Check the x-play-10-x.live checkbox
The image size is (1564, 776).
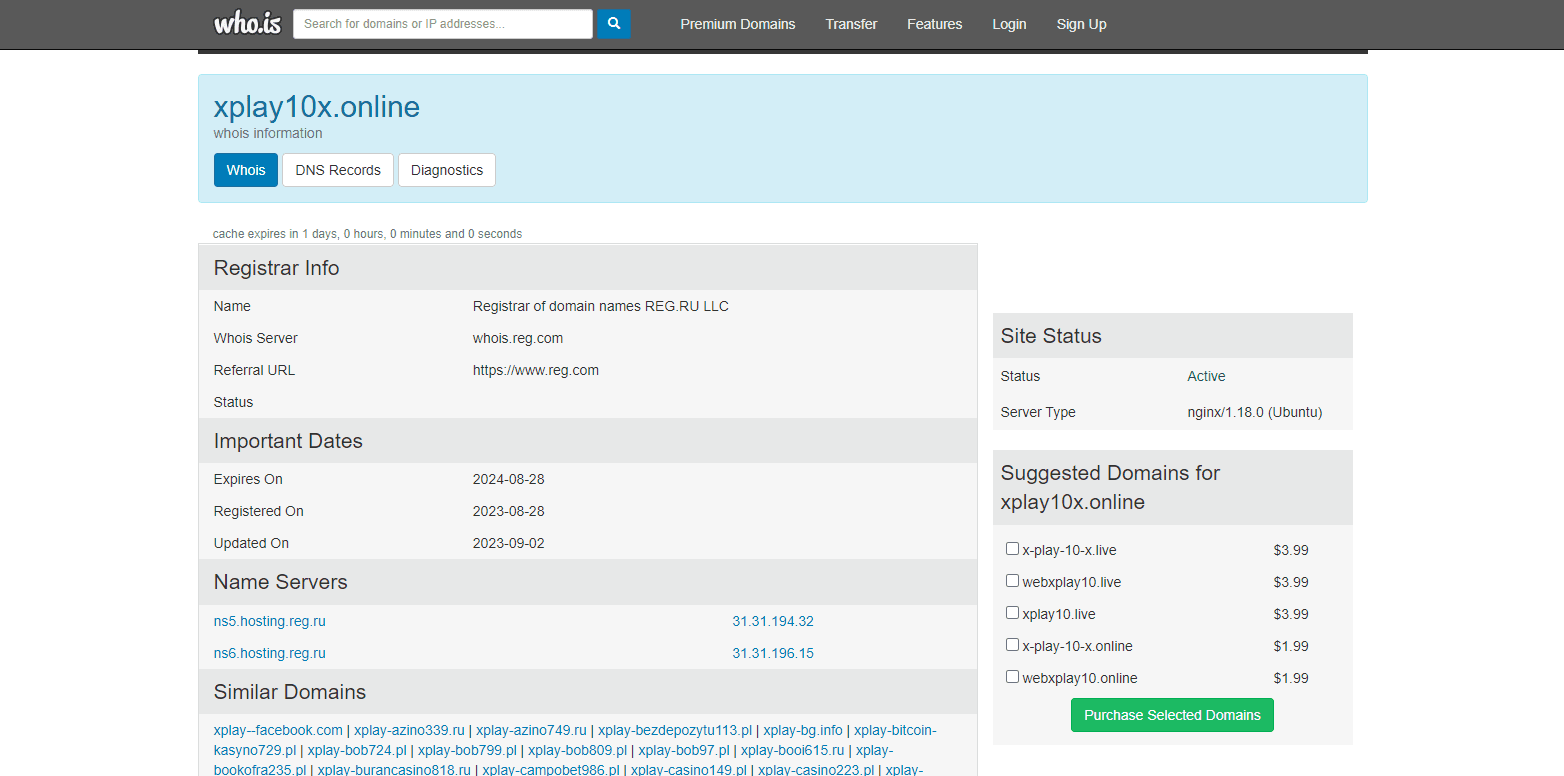1012,549
